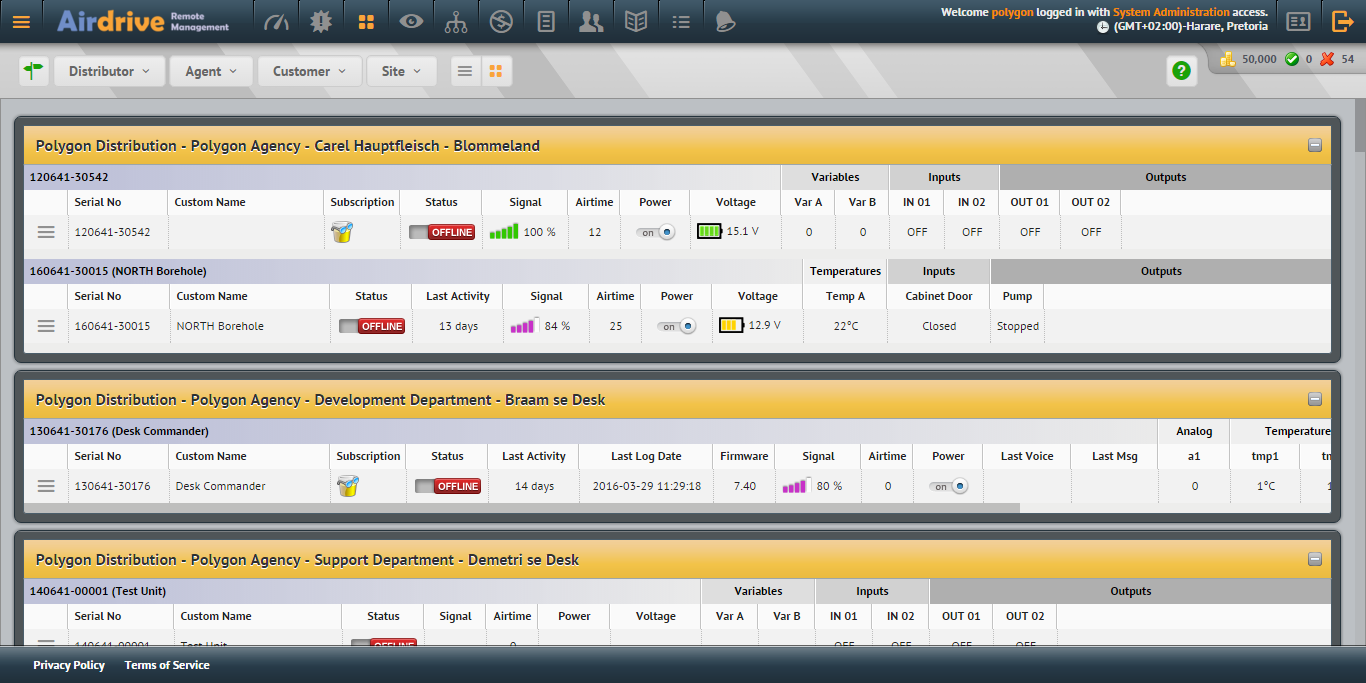Click the Firmware column header
The image size is (1366, 683).
click(744, 456)
